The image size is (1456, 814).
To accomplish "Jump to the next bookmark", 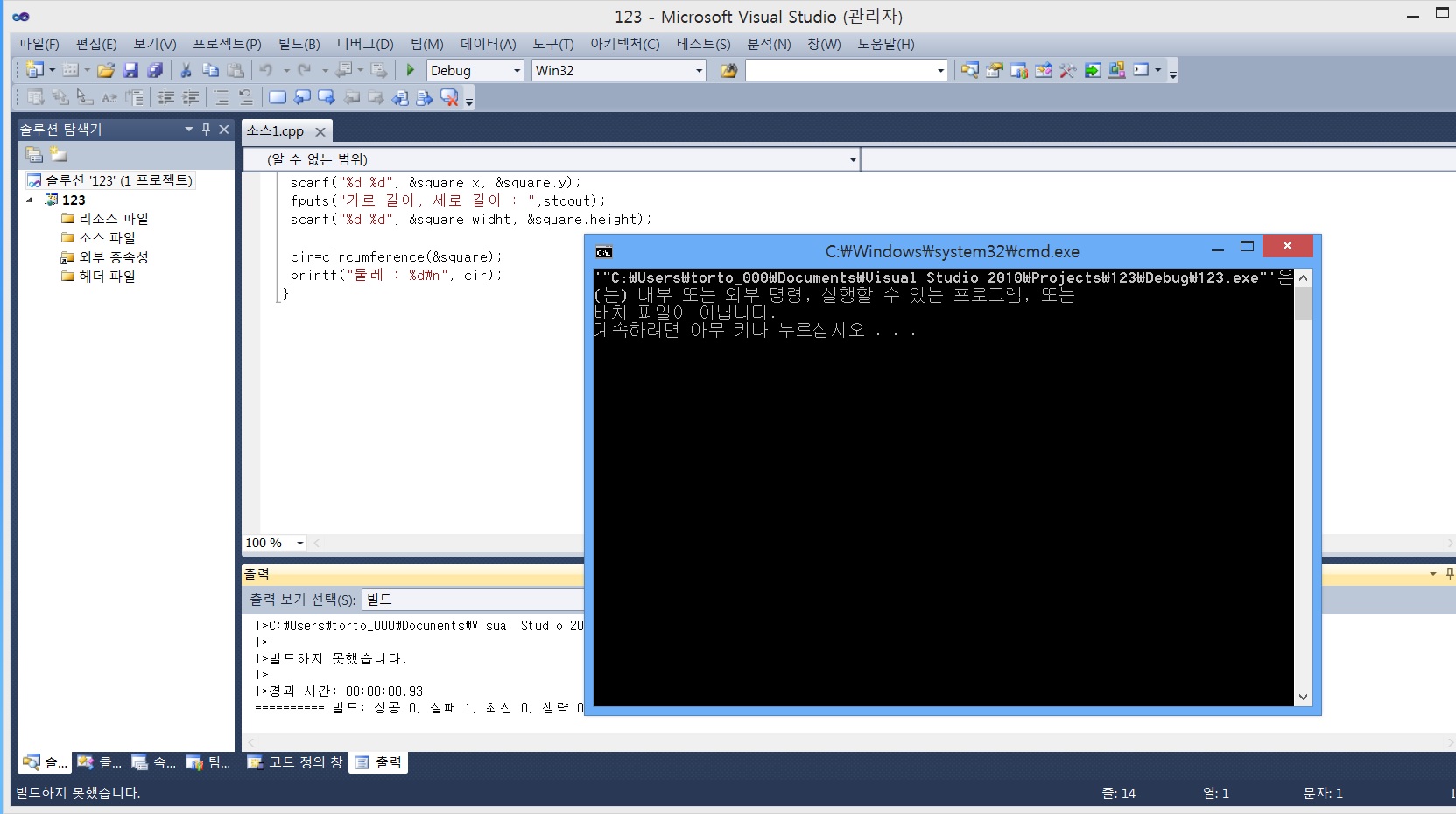I will coord(327,97).
